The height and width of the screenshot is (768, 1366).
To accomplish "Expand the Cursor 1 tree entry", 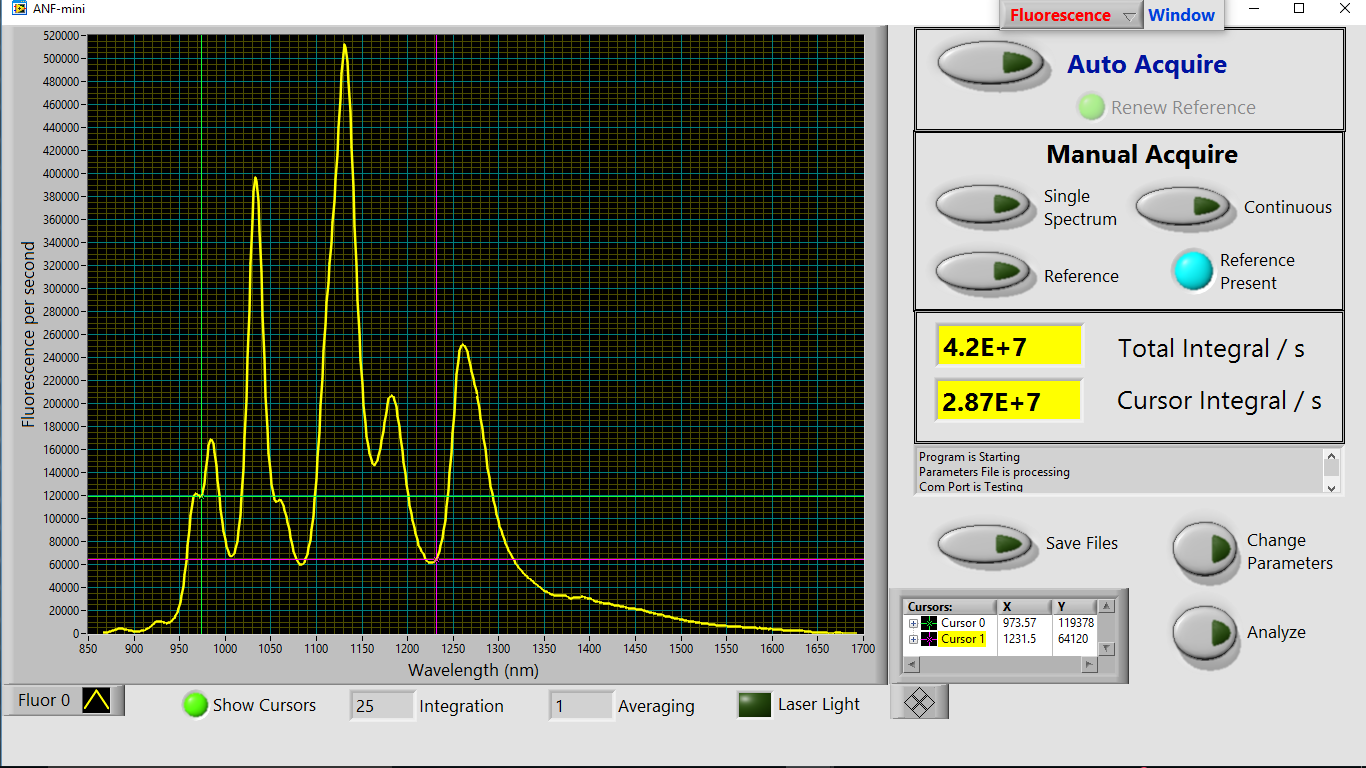I will pos(913,639).
